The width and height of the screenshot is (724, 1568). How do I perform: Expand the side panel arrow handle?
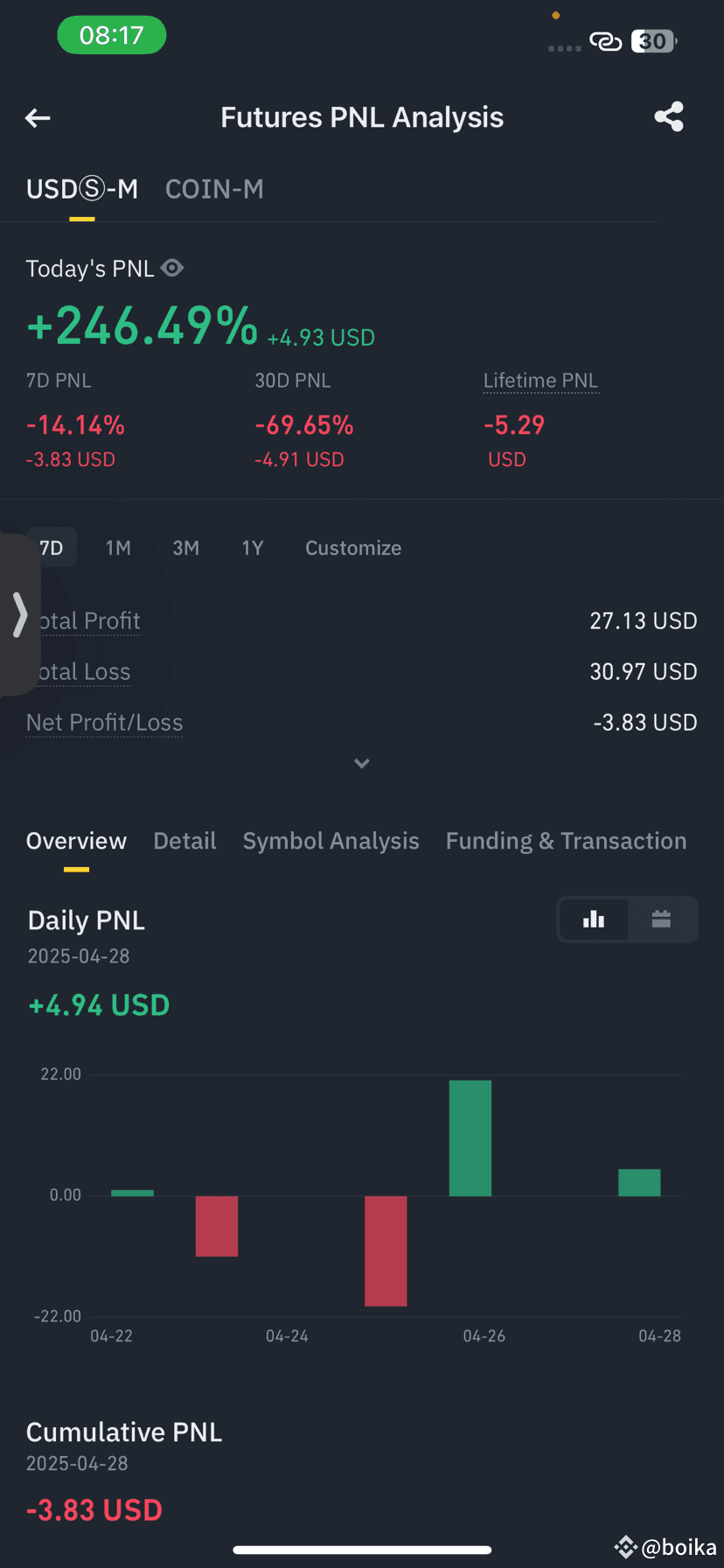pyautogui.click(x=19, y=613)
